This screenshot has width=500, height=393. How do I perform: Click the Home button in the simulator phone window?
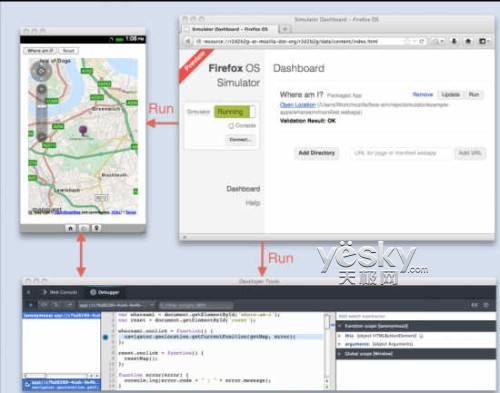(70, 228)
